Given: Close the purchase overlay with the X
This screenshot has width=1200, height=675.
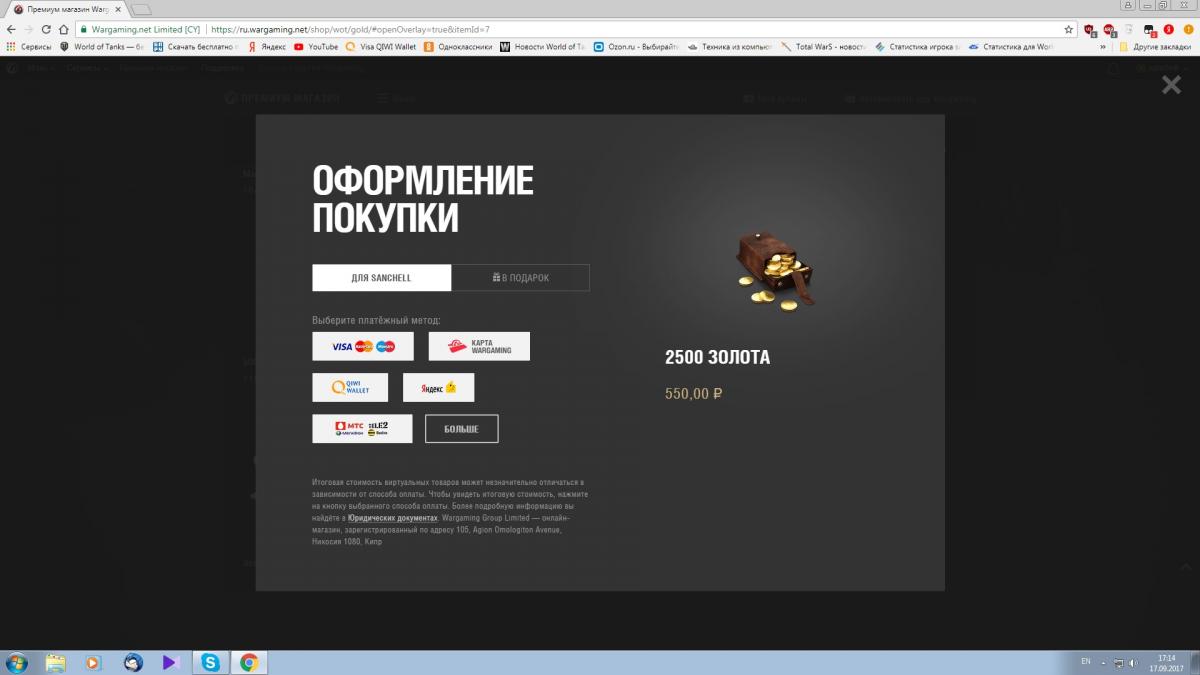Looking at the screenshot, I should pos(1171,85).
